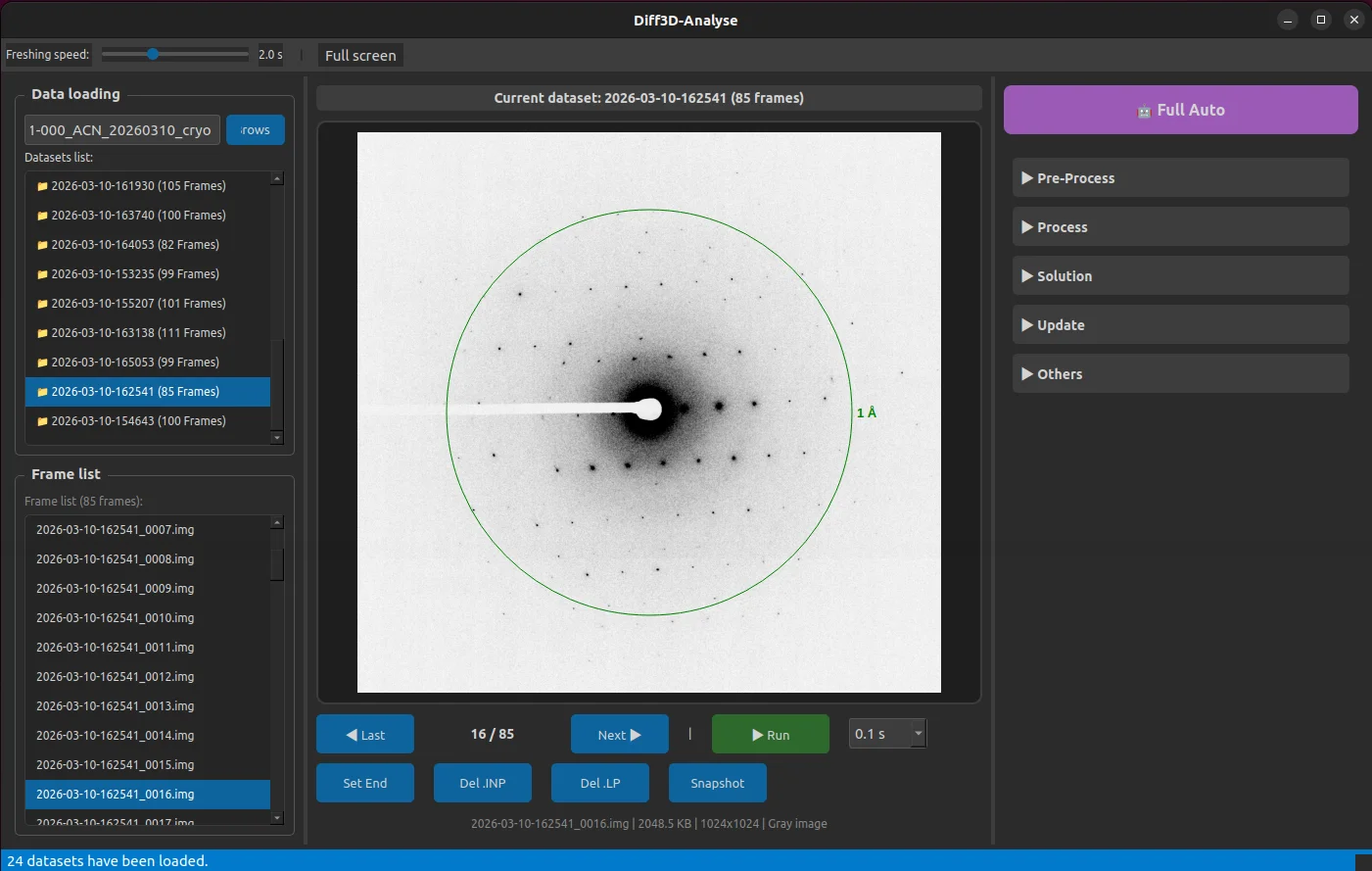The width and height of the screenshot is (1372, 871).
Task: Take a Snapshot of the frame
Action: click(x=717, y=783)
